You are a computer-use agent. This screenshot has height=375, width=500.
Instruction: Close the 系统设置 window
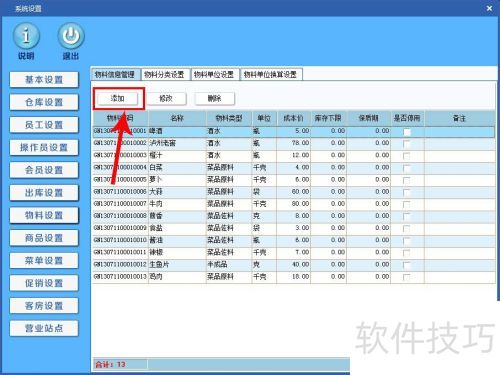(x=489, y=8)
